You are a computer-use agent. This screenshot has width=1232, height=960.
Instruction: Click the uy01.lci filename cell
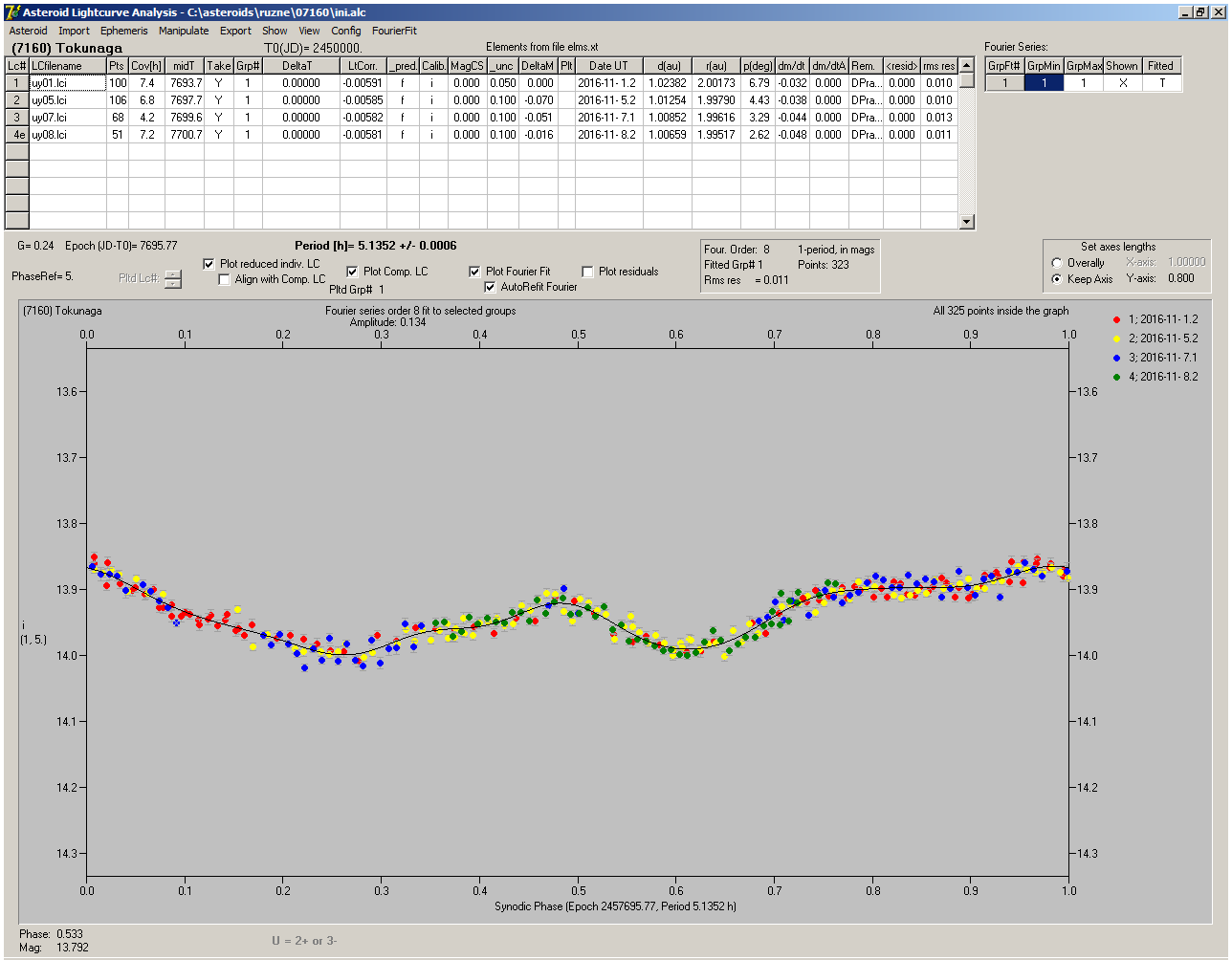[x=67, y=83]
